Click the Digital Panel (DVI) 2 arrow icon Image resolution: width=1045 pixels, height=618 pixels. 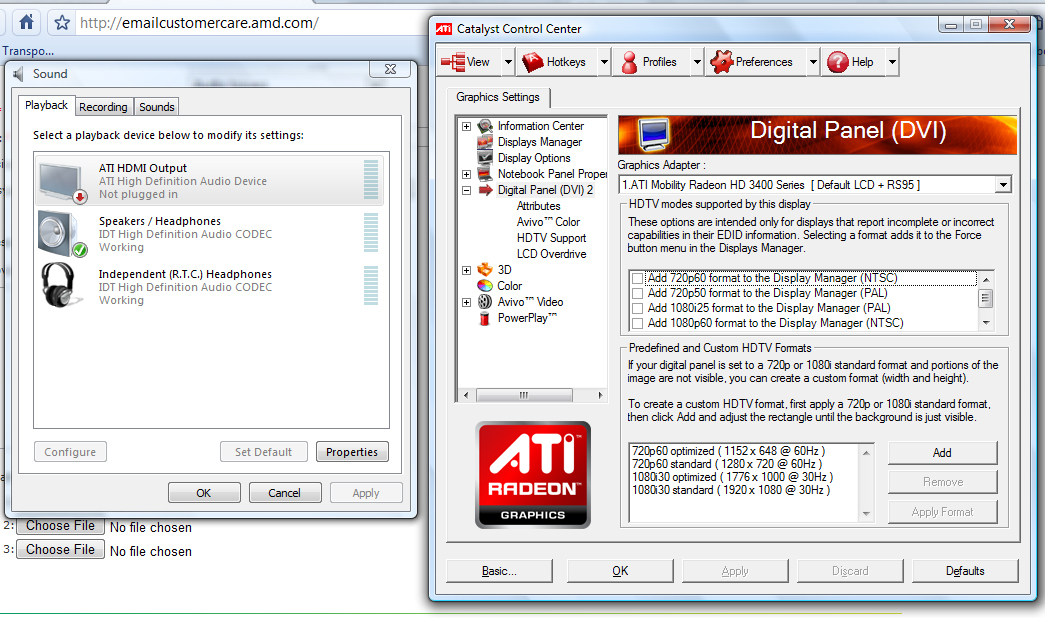(485, 190)
